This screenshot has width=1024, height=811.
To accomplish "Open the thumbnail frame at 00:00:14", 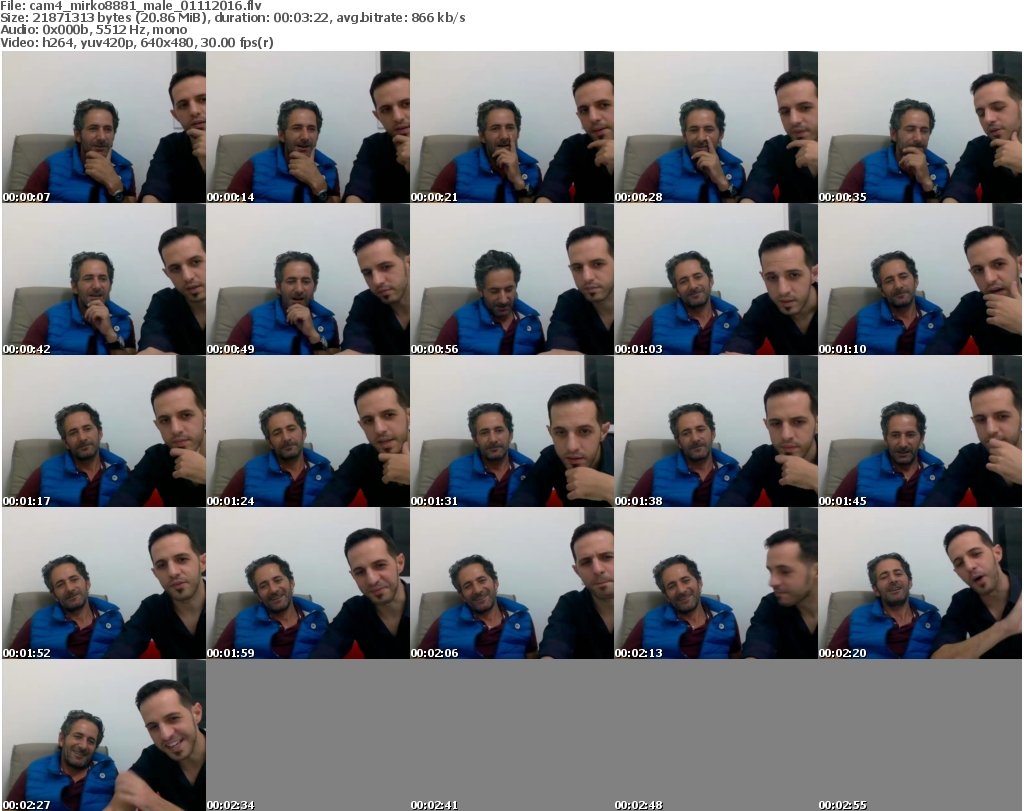I will click(x=308, y=127).
